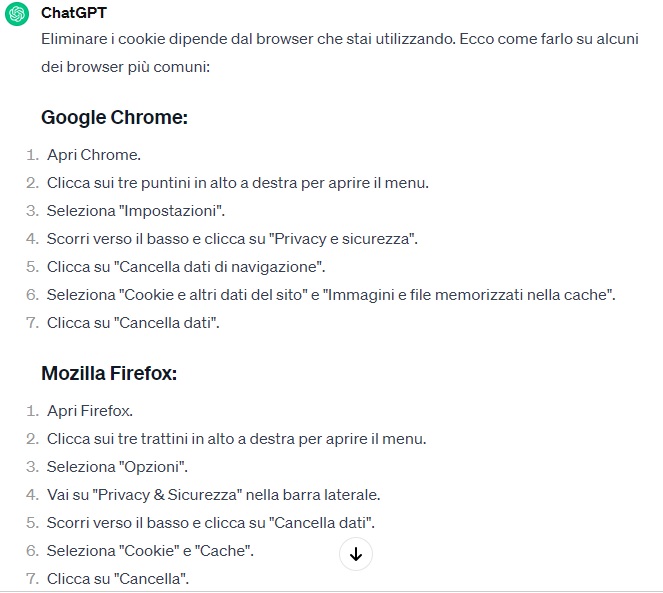The height and width of the screenshot is (593, 663).
Task: Jump to bottom with the down-arrow button
Action: click(356, 554)
